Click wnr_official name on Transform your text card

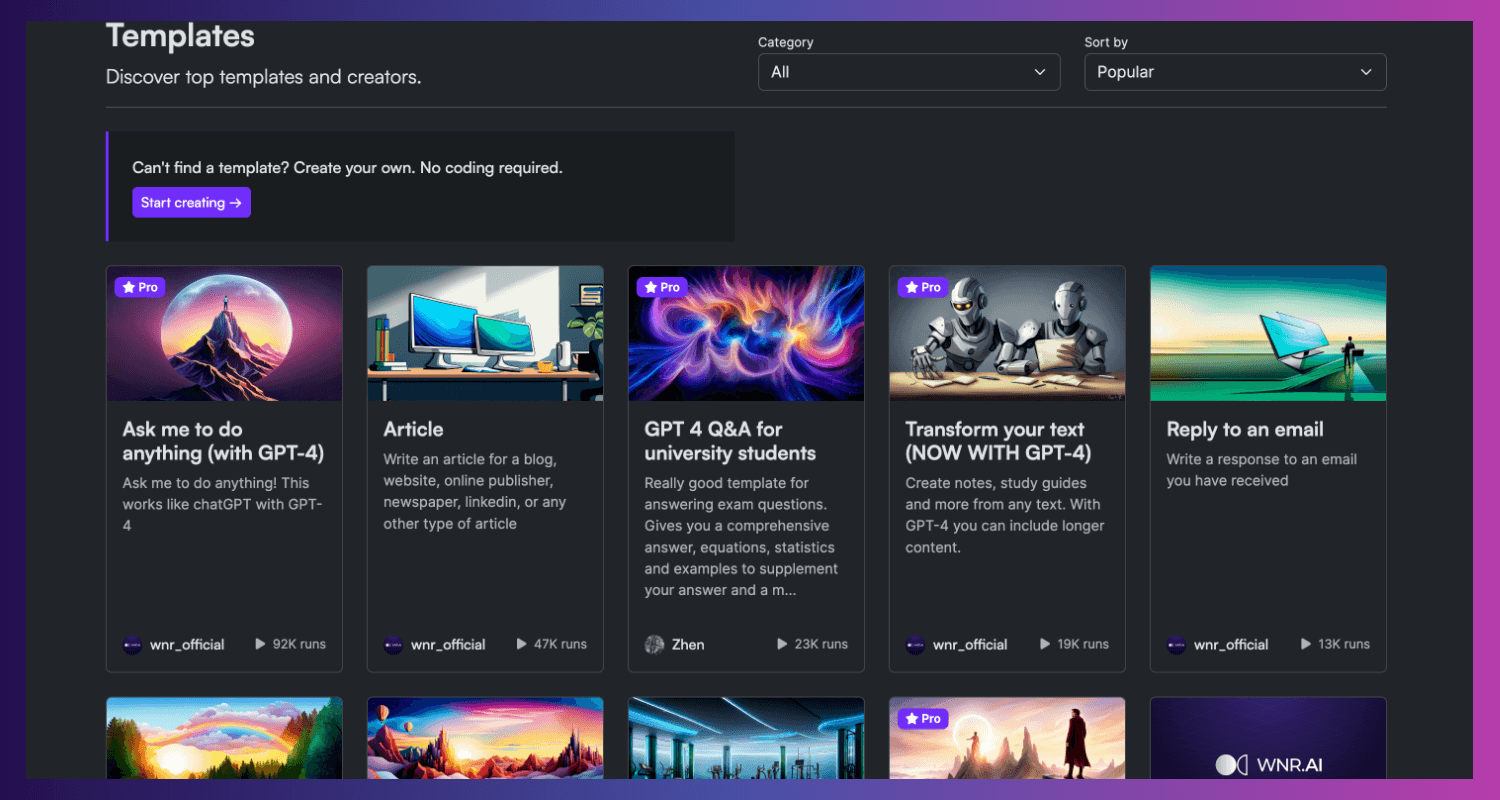coord(970,645)
